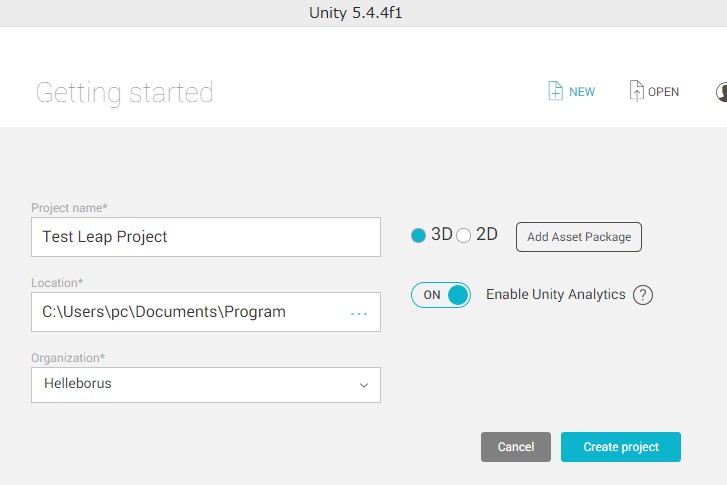The height and width of the screenshot is (485, 727).
Task: Expand the Organization dropdown arrow
Action: point(364,385)
